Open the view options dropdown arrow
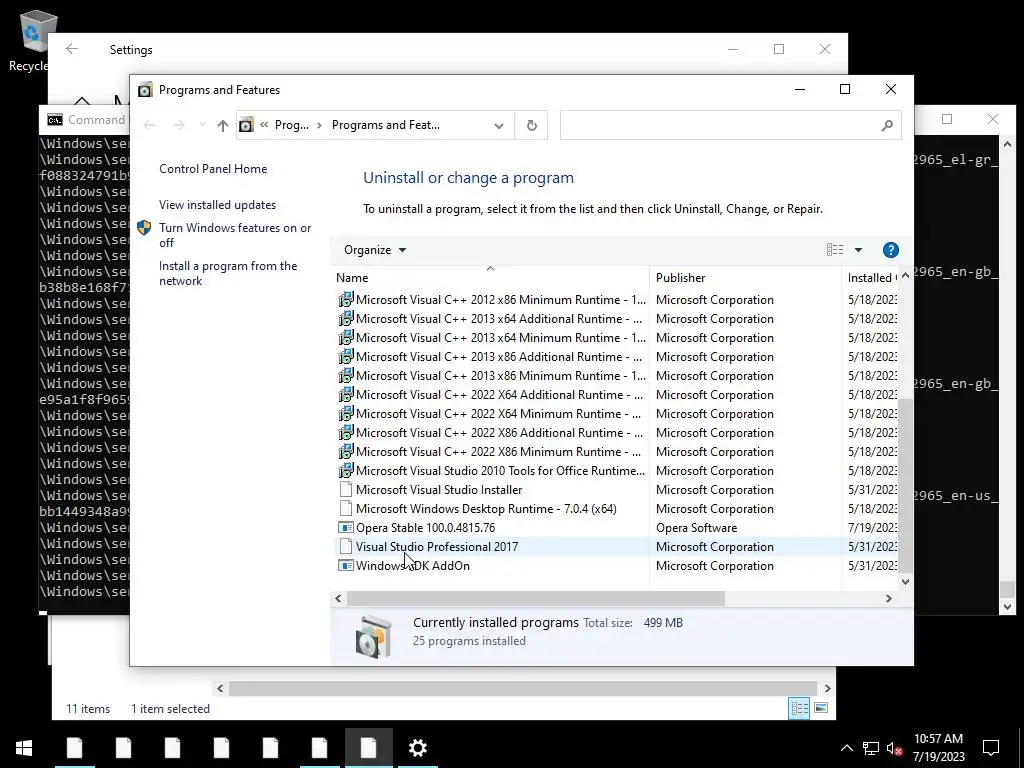This screenshot has height=768, width=1024. pos(858,250)
